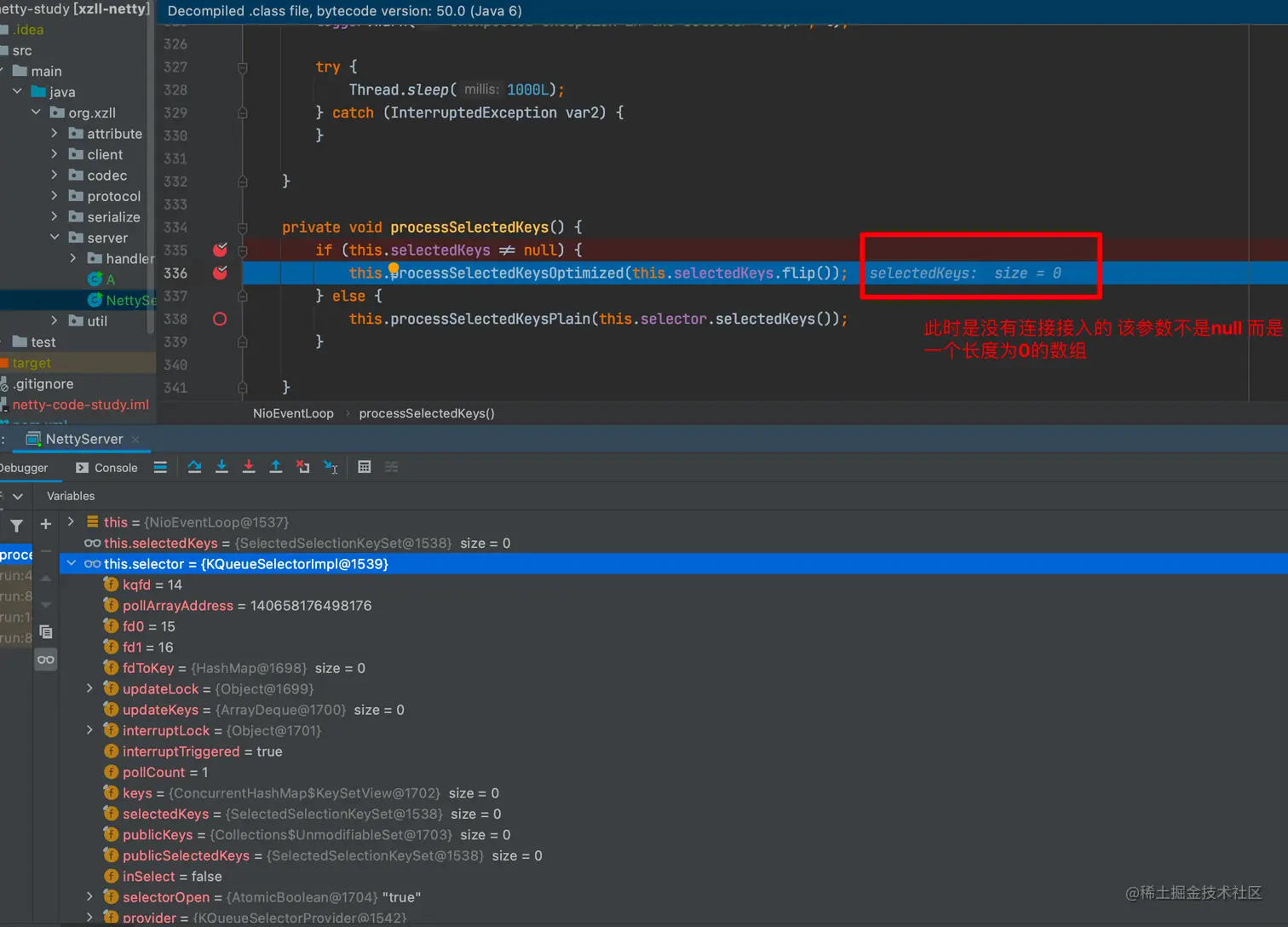Collapse the java folder chevron

[x=17, y=91]
